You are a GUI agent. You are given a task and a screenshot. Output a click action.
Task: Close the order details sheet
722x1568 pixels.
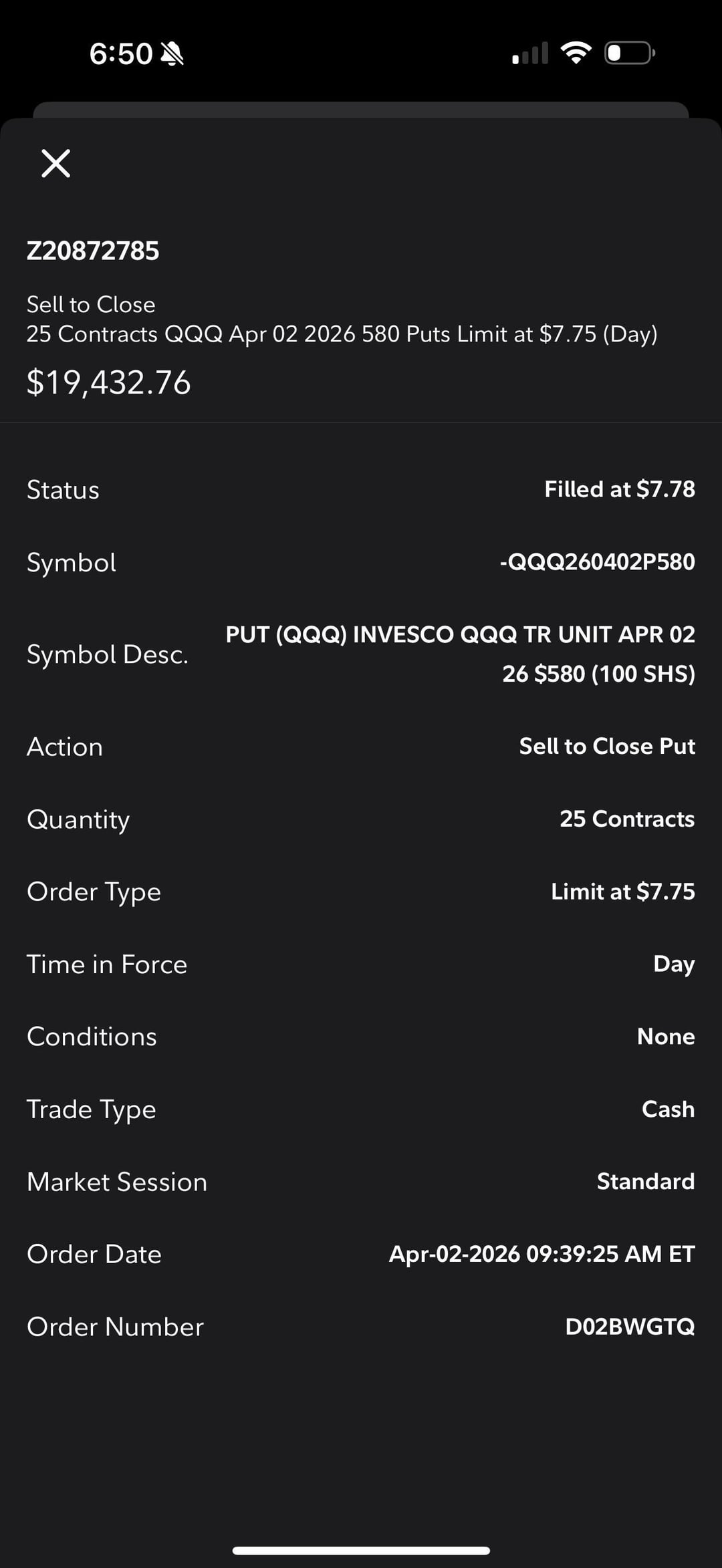pos(55,163)
